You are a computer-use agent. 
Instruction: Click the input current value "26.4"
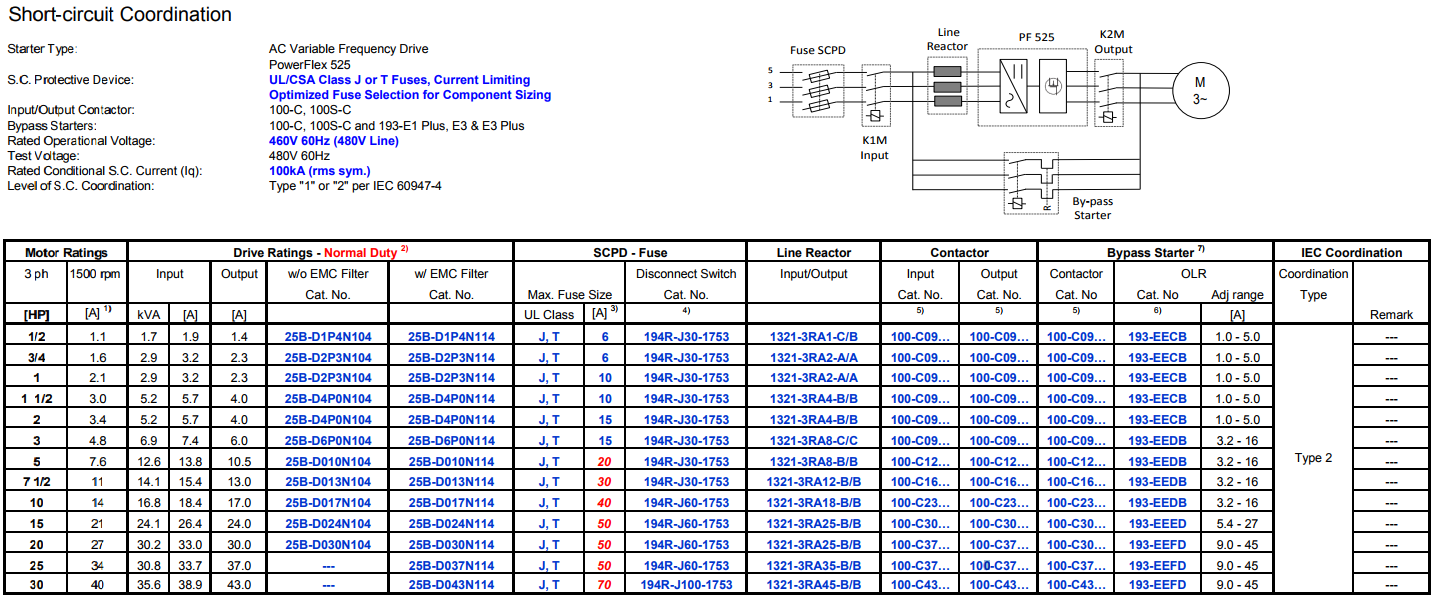tap(189, 524)
